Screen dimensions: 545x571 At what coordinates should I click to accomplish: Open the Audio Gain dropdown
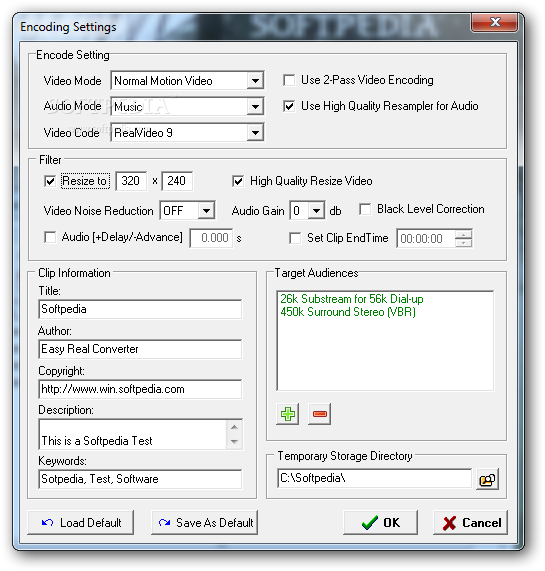click(x=316, y=210)
